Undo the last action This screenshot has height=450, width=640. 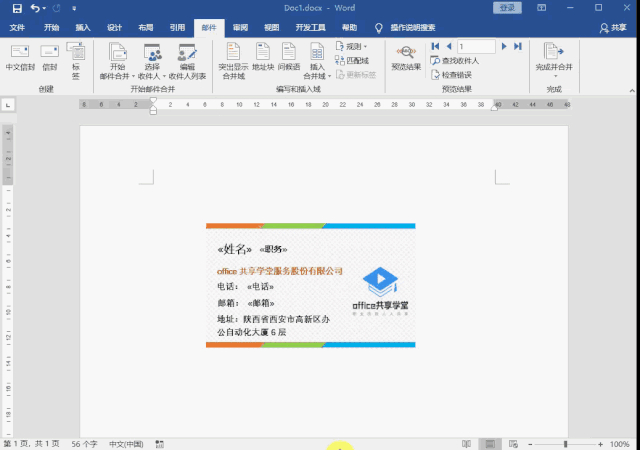[x=35, y=8]
